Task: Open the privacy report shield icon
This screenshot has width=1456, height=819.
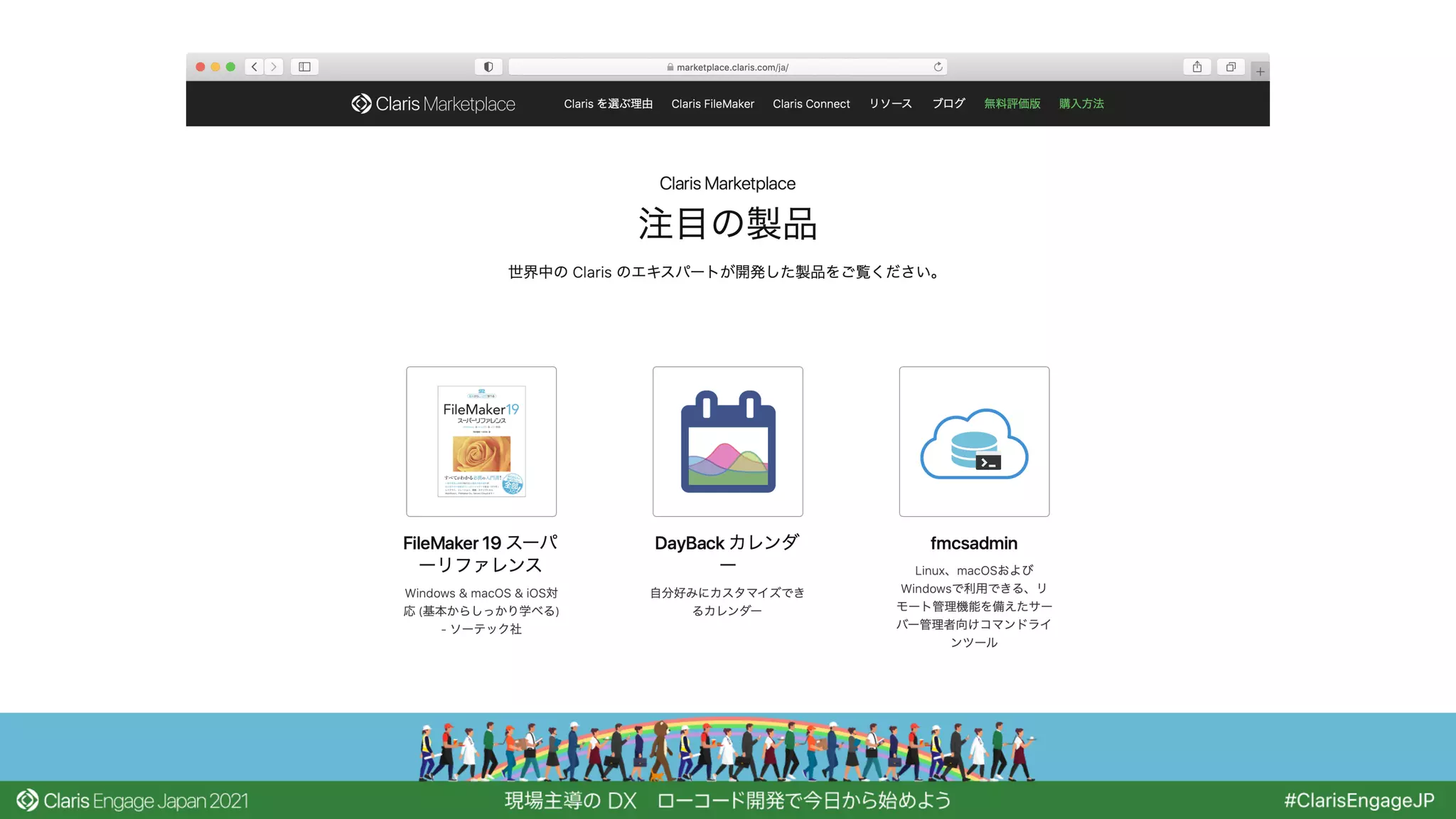Action: [x=488, y=67]
